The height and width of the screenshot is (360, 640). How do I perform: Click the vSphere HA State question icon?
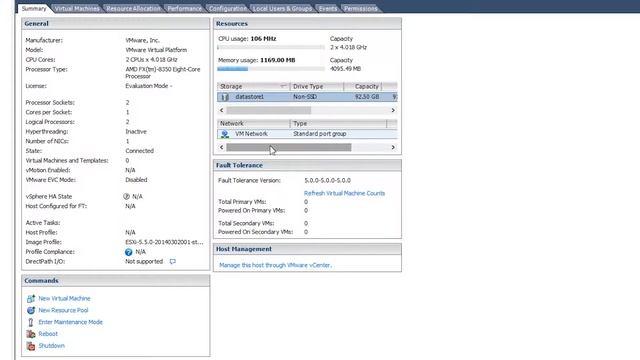click(127, 196)
